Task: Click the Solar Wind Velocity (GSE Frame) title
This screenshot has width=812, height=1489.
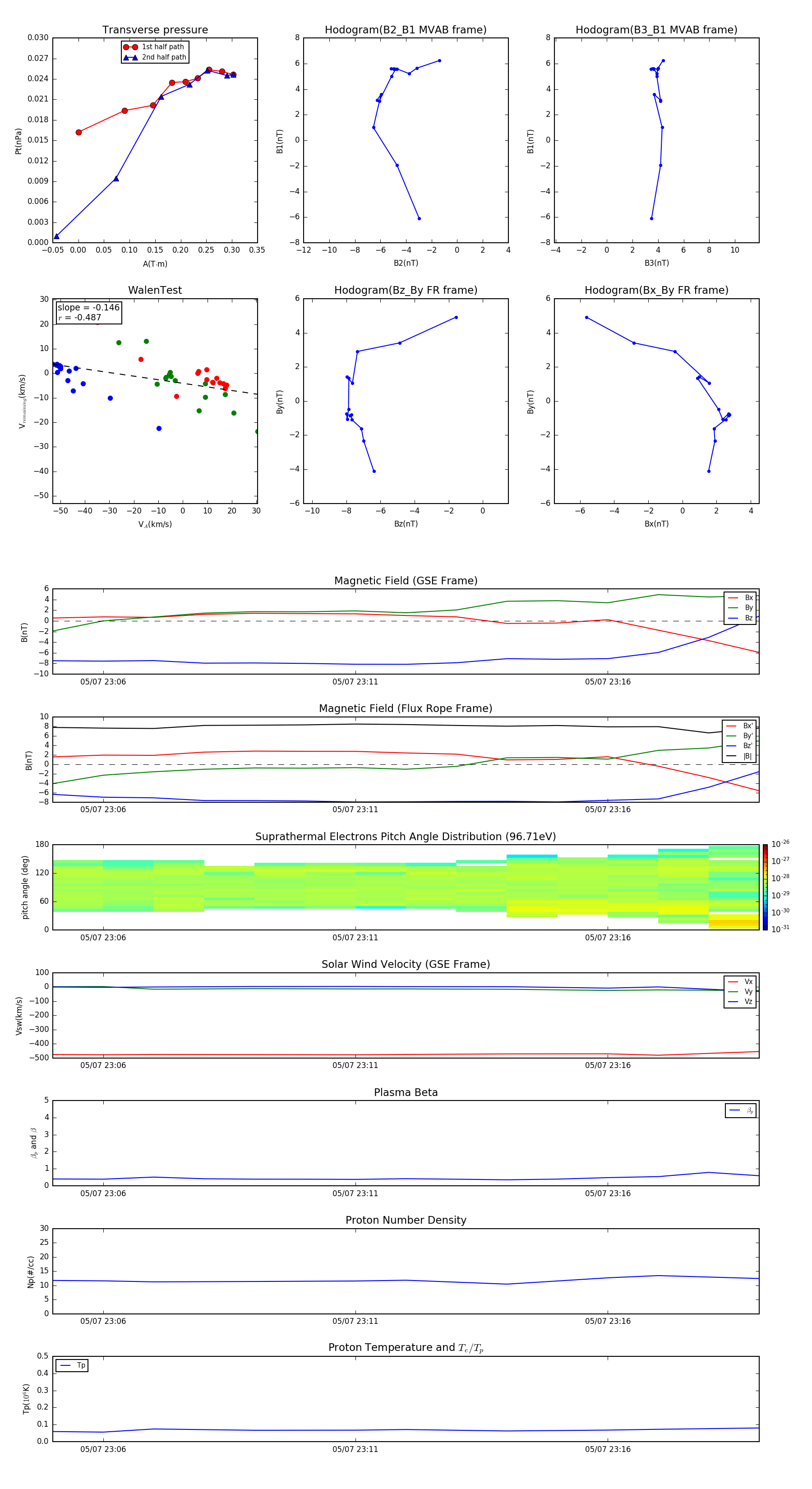Action: coord(406,965)
